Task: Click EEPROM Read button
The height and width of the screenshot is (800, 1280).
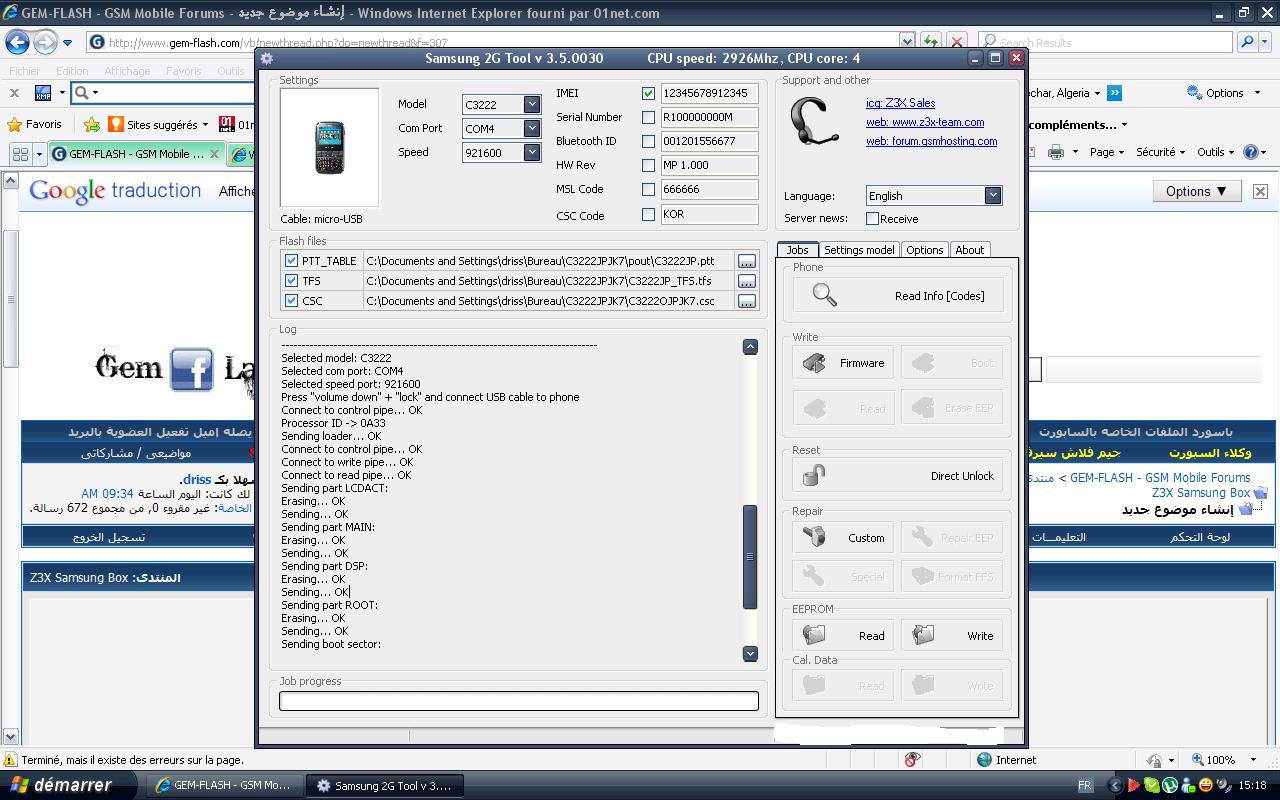Action: (x=842, y=635)
